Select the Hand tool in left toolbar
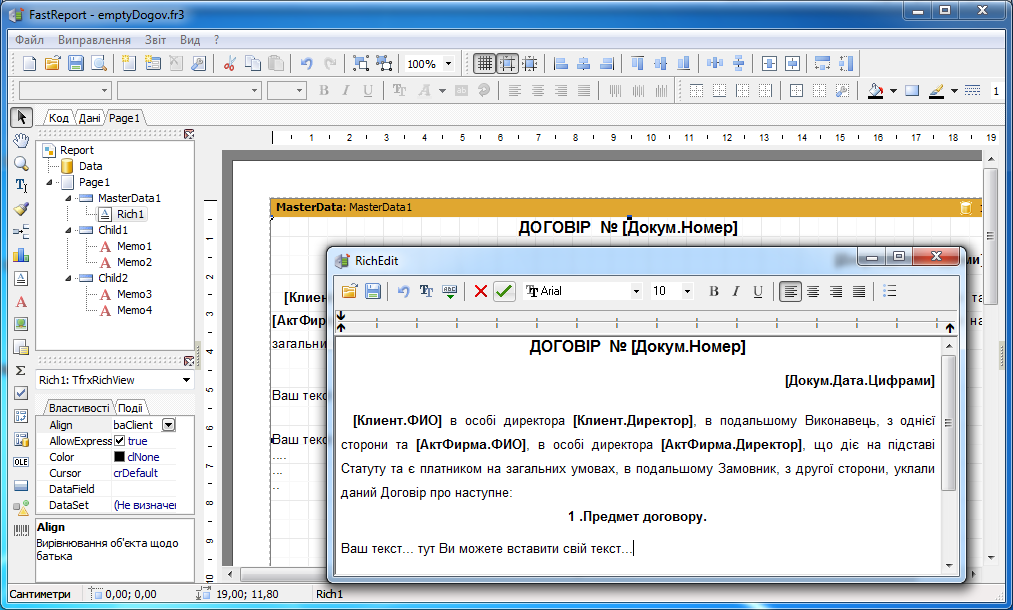 pos(21,140)
